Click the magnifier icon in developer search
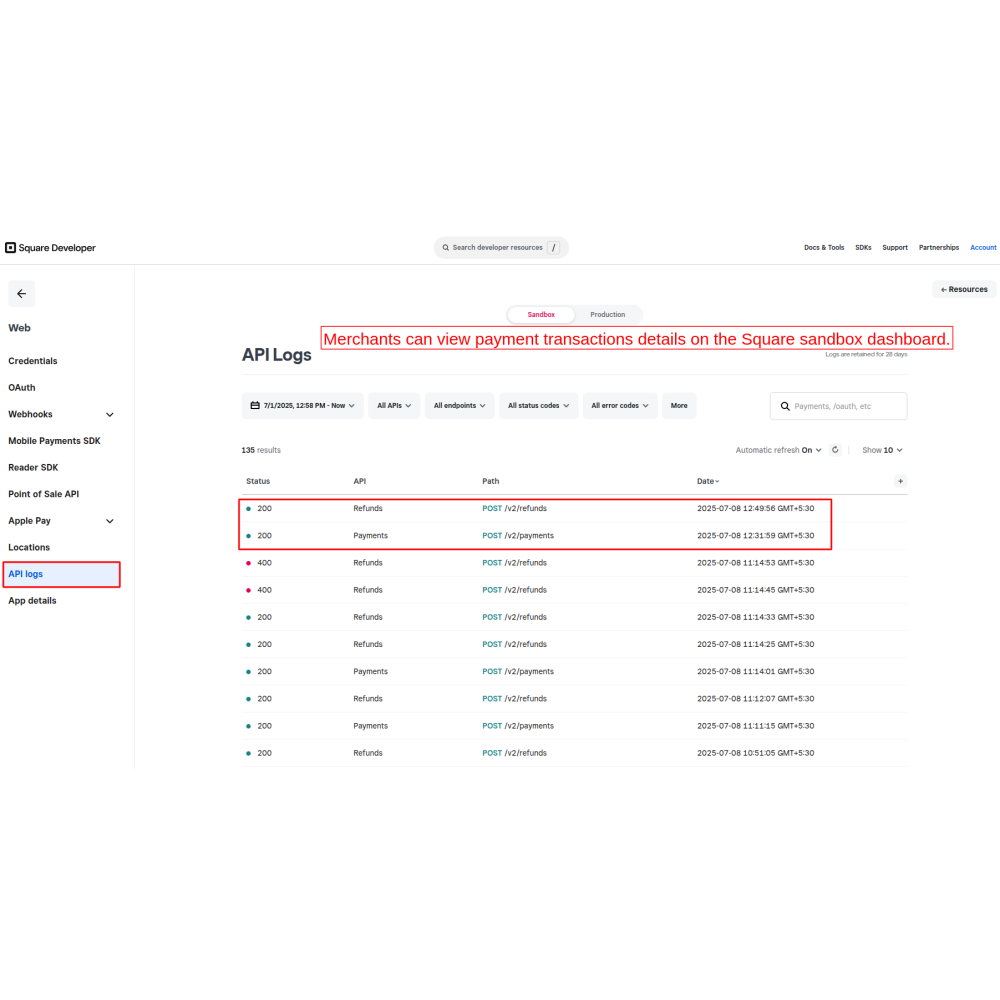 pos(445,248)
